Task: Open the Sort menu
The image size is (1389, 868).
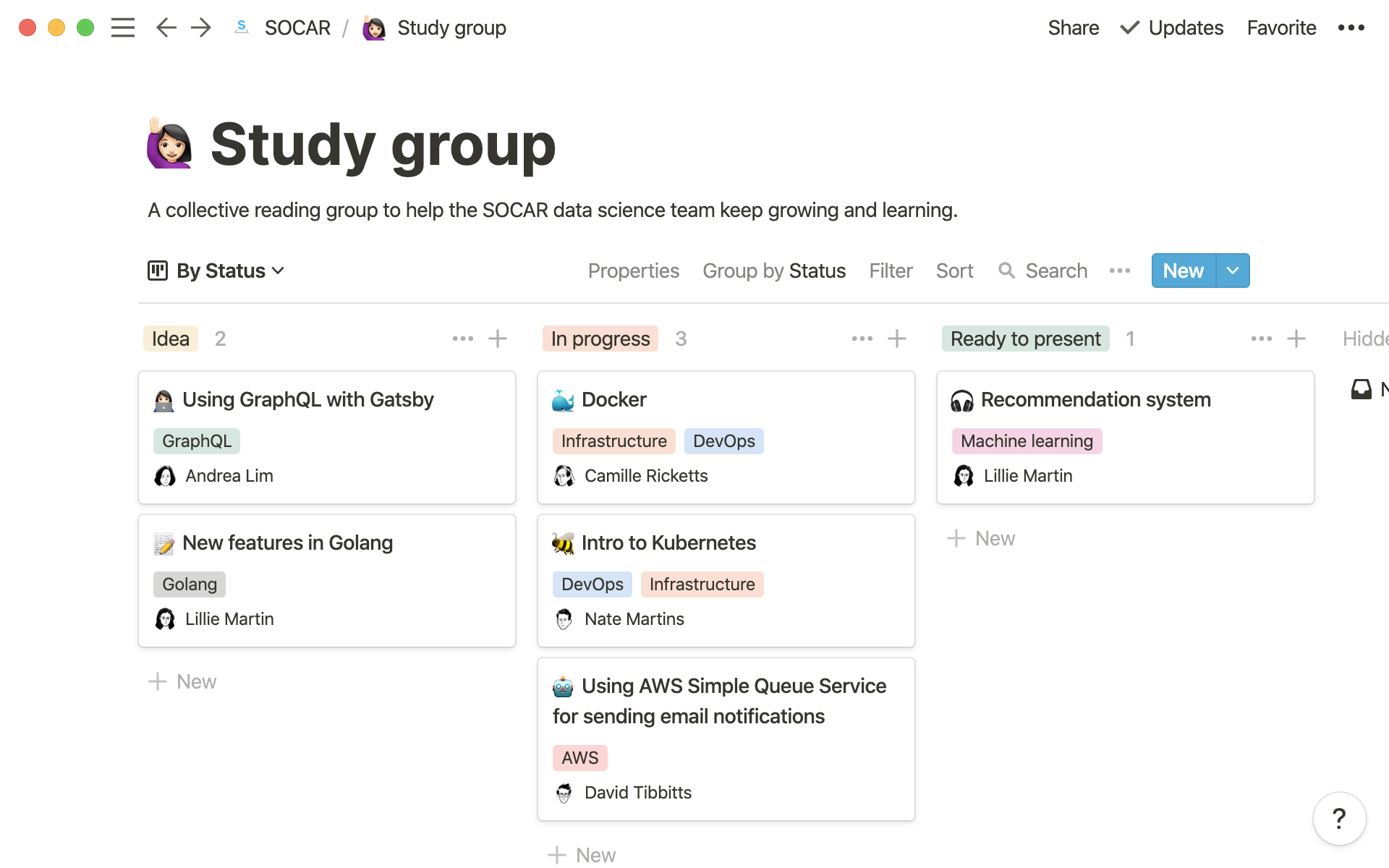Action: tap(954, 271)
